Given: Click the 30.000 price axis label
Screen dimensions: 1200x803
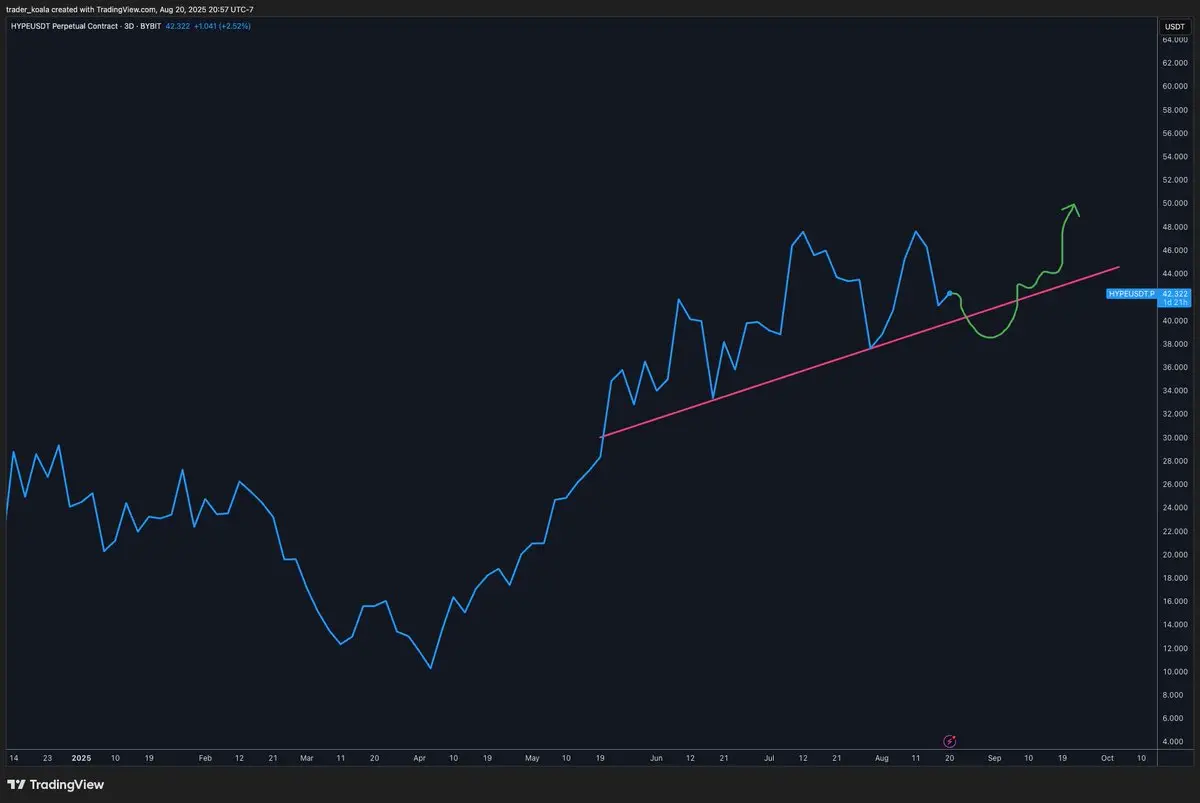Looking at the screenshot, I should 1174,438.
